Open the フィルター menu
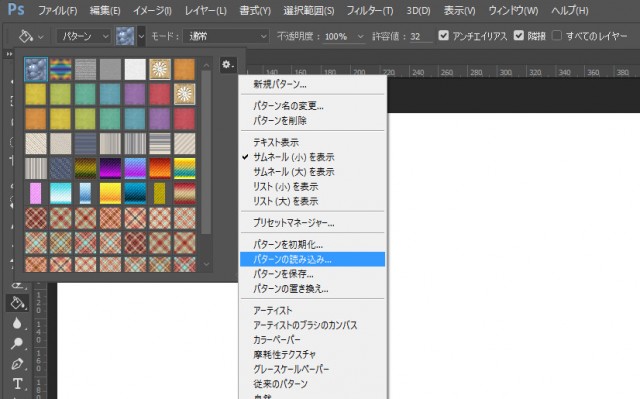Screen dimensions: 640x399 pos(370,11)
